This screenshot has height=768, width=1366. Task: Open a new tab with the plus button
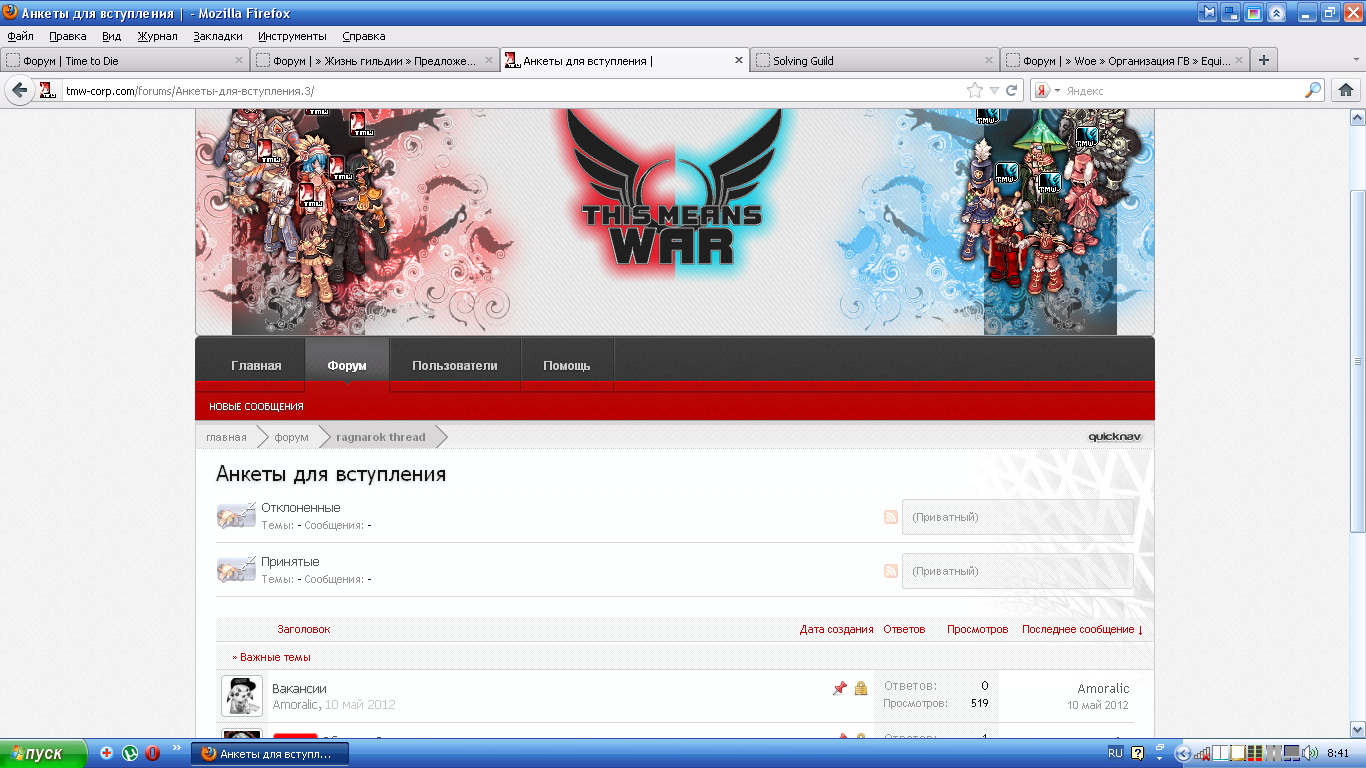[x=1264, y=60]
